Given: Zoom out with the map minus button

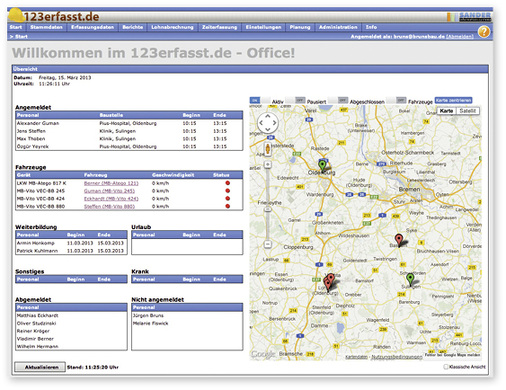Looking at the screenshot, I should coord(267,244).
